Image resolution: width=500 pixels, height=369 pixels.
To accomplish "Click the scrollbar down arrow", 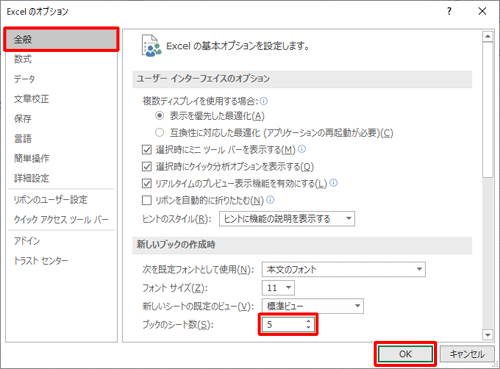I will [x=488, y=335].
